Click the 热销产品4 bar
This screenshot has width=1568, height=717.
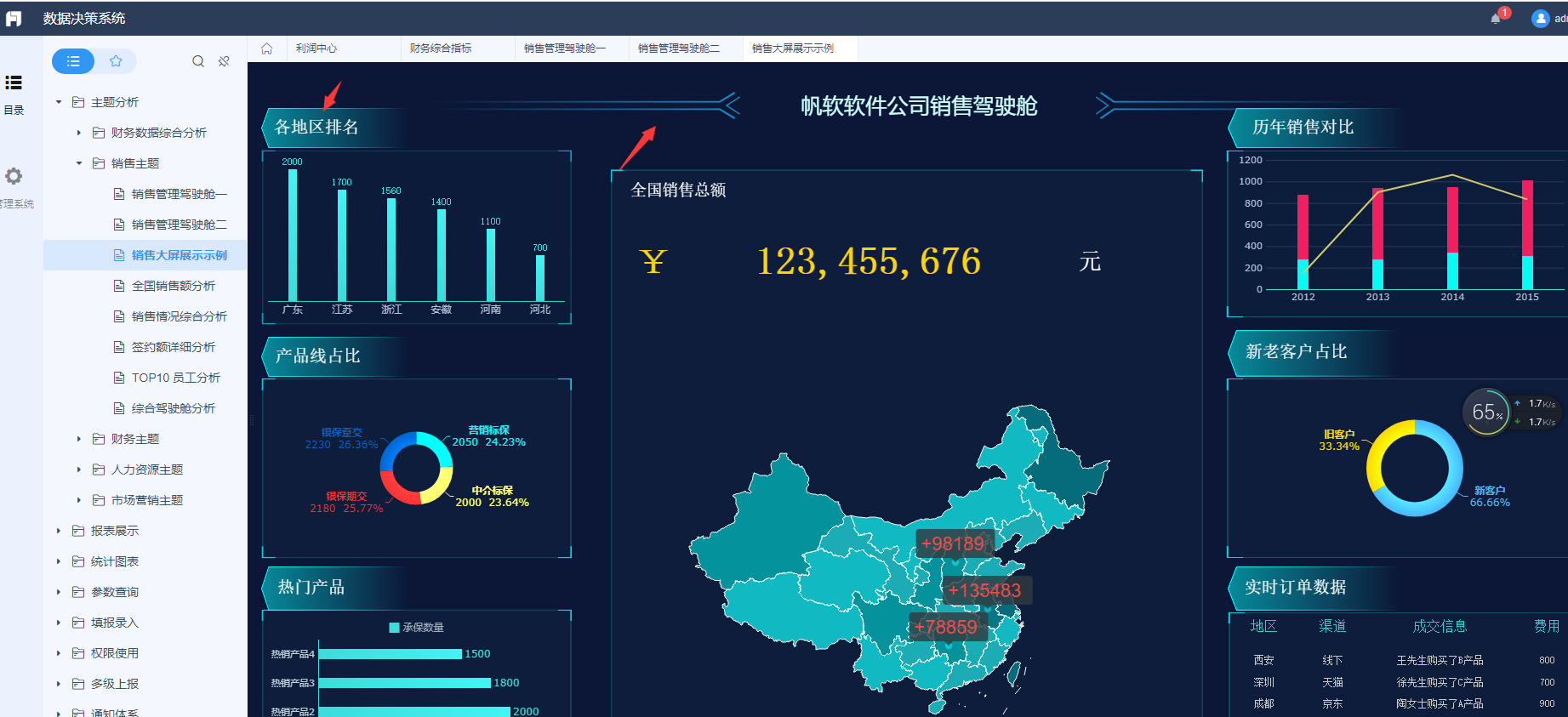click(390, 654)
